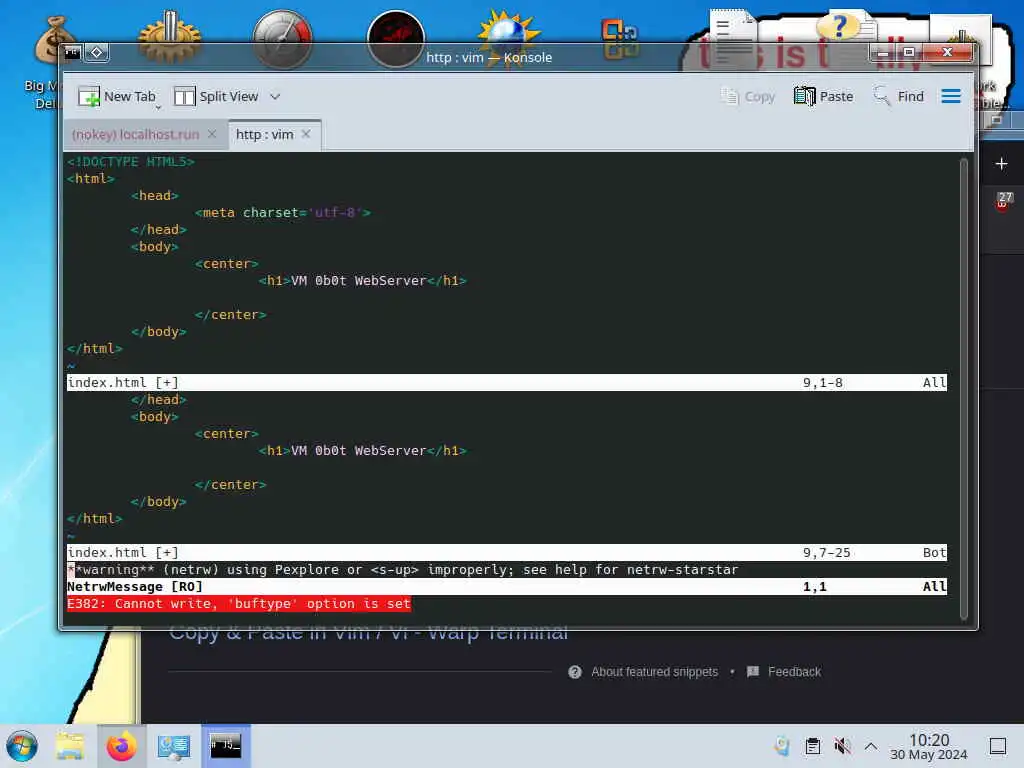Screen dimensions: 1024x768
Task: Click the h1 heading line in lower split
Action: click(x=362, y=451)
